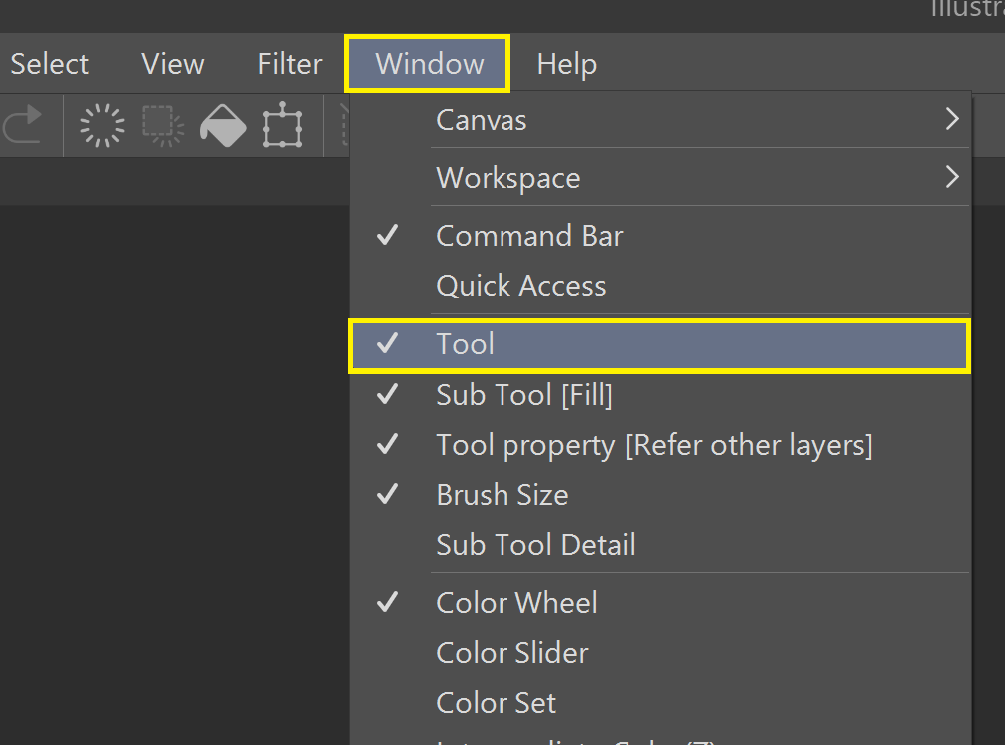Expand the Workspace submenu arrow
This screenshot has height=745, width=1005.
pos(951,178)
